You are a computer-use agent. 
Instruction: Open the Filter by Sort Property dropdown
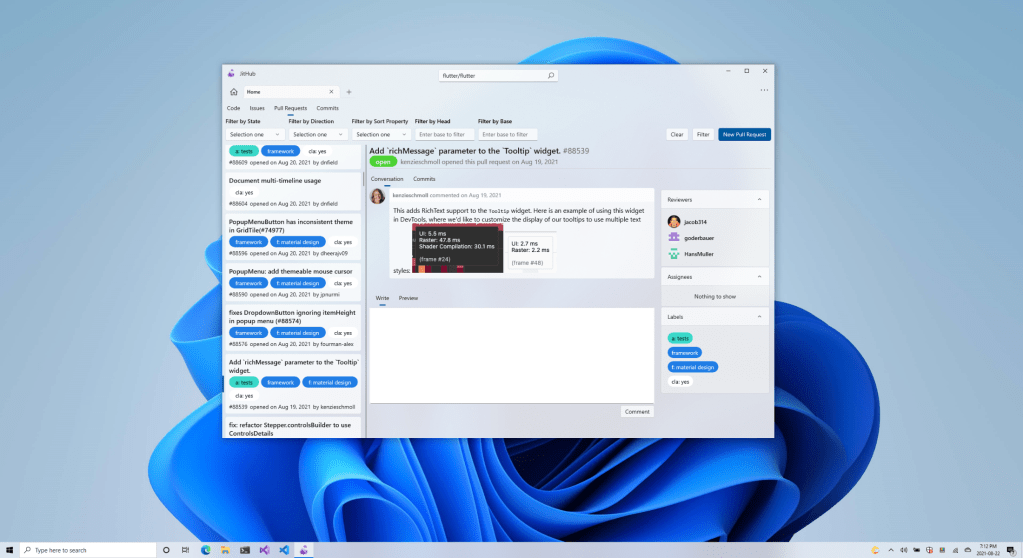[x=380, y=134]
